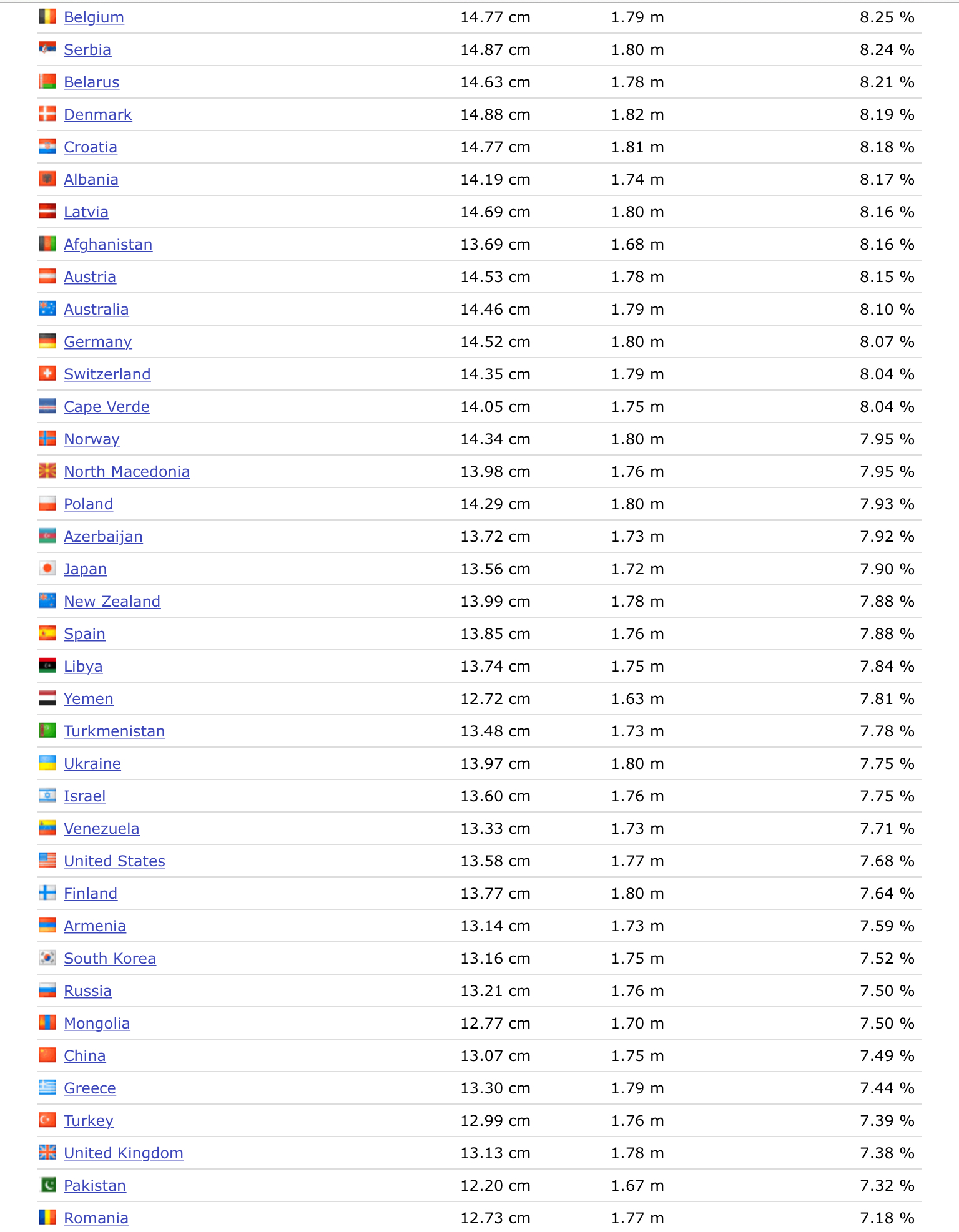Open the Serbia country link

click(87, 50)
